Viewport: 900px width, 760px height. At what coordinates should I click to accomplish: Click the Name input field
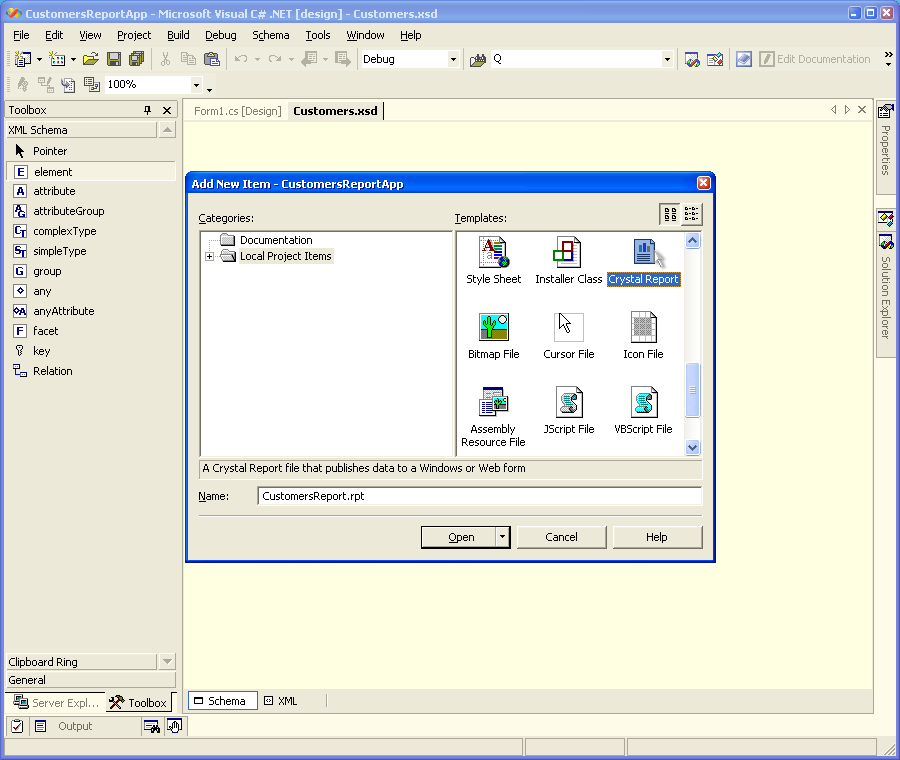coord(478,496)
